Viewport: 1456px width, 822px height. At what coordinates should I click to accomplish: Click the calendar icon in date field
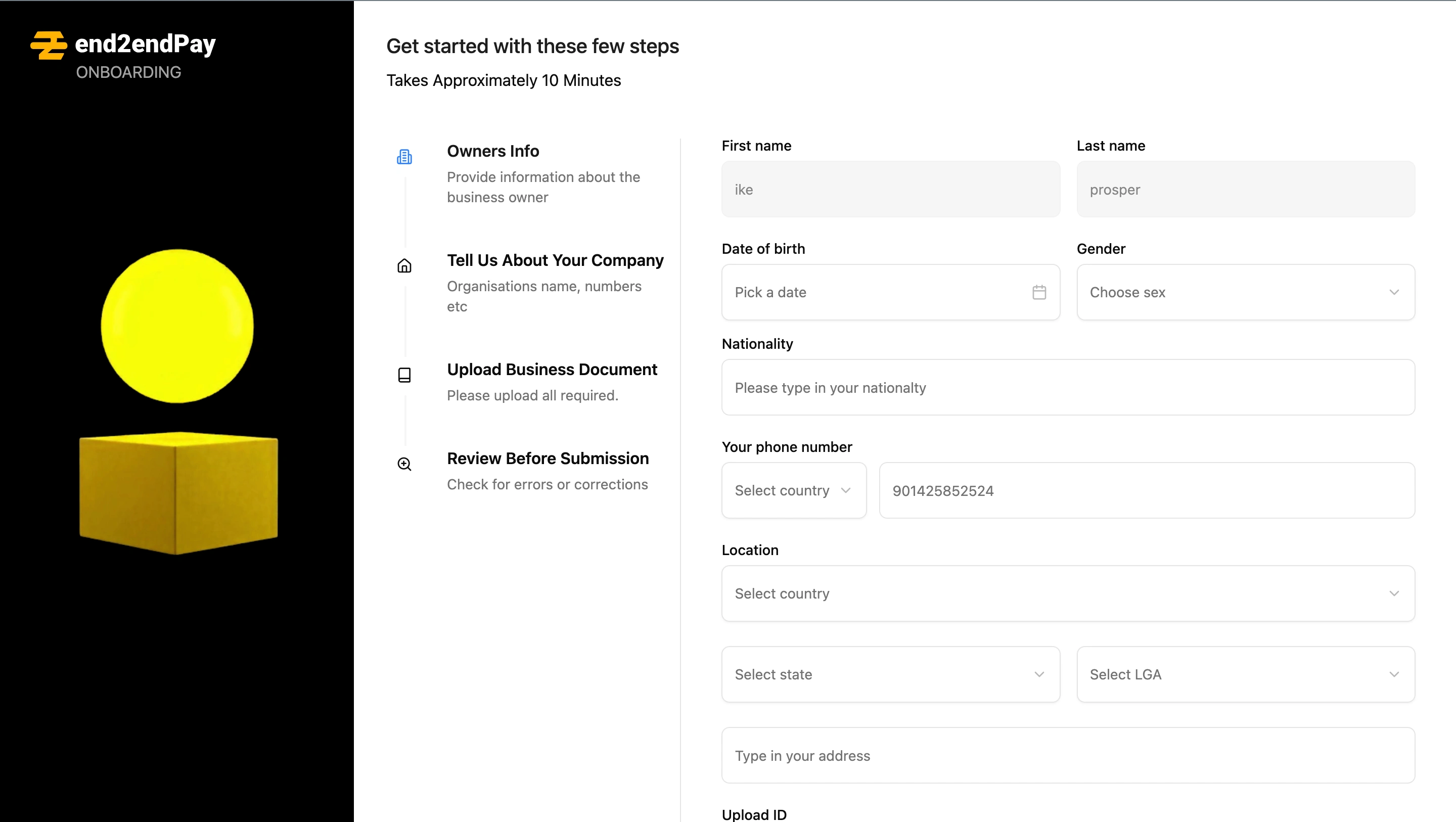[1039, 292]
